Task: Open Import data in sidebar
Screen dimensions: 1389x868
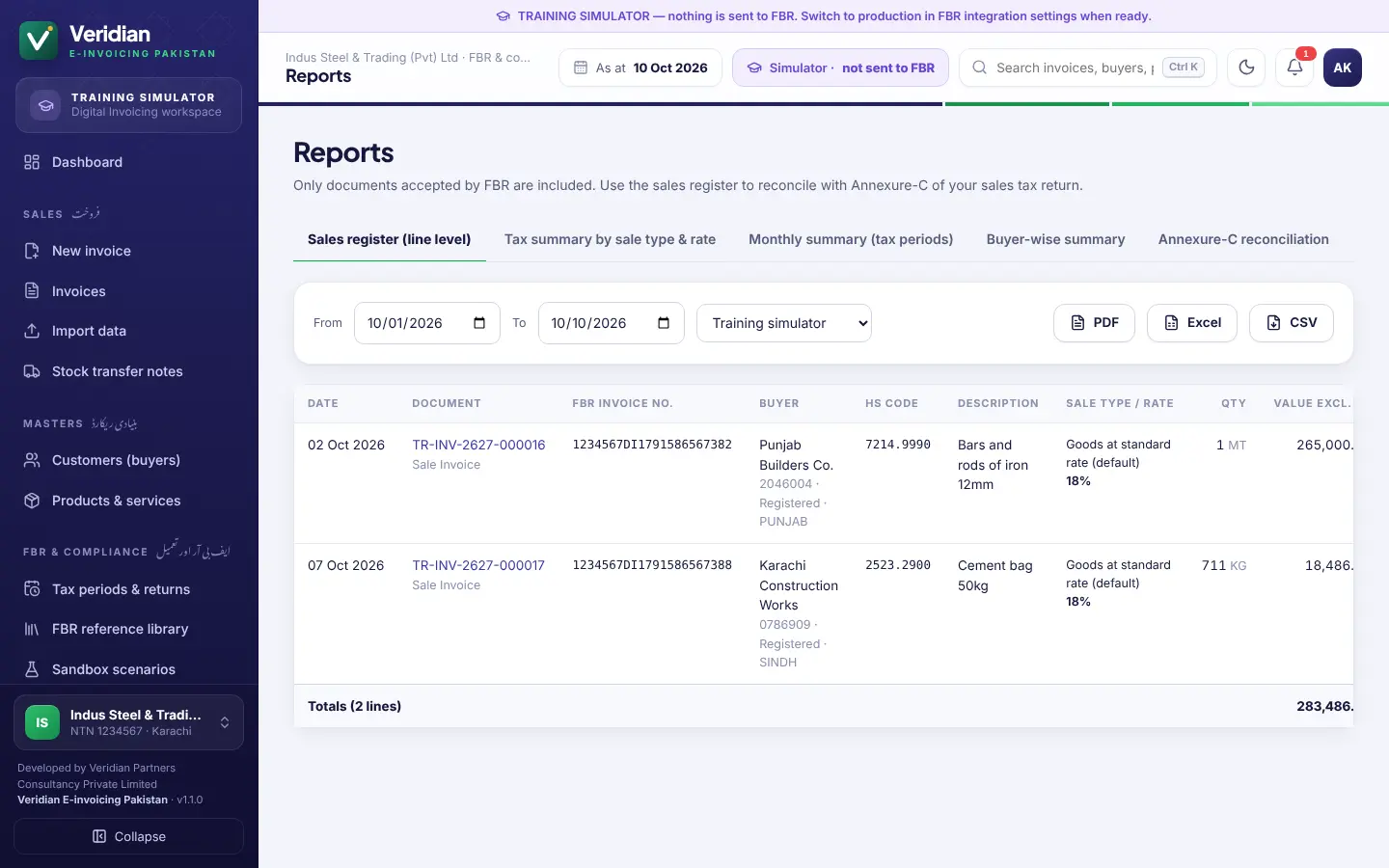Action: (128, 331)
